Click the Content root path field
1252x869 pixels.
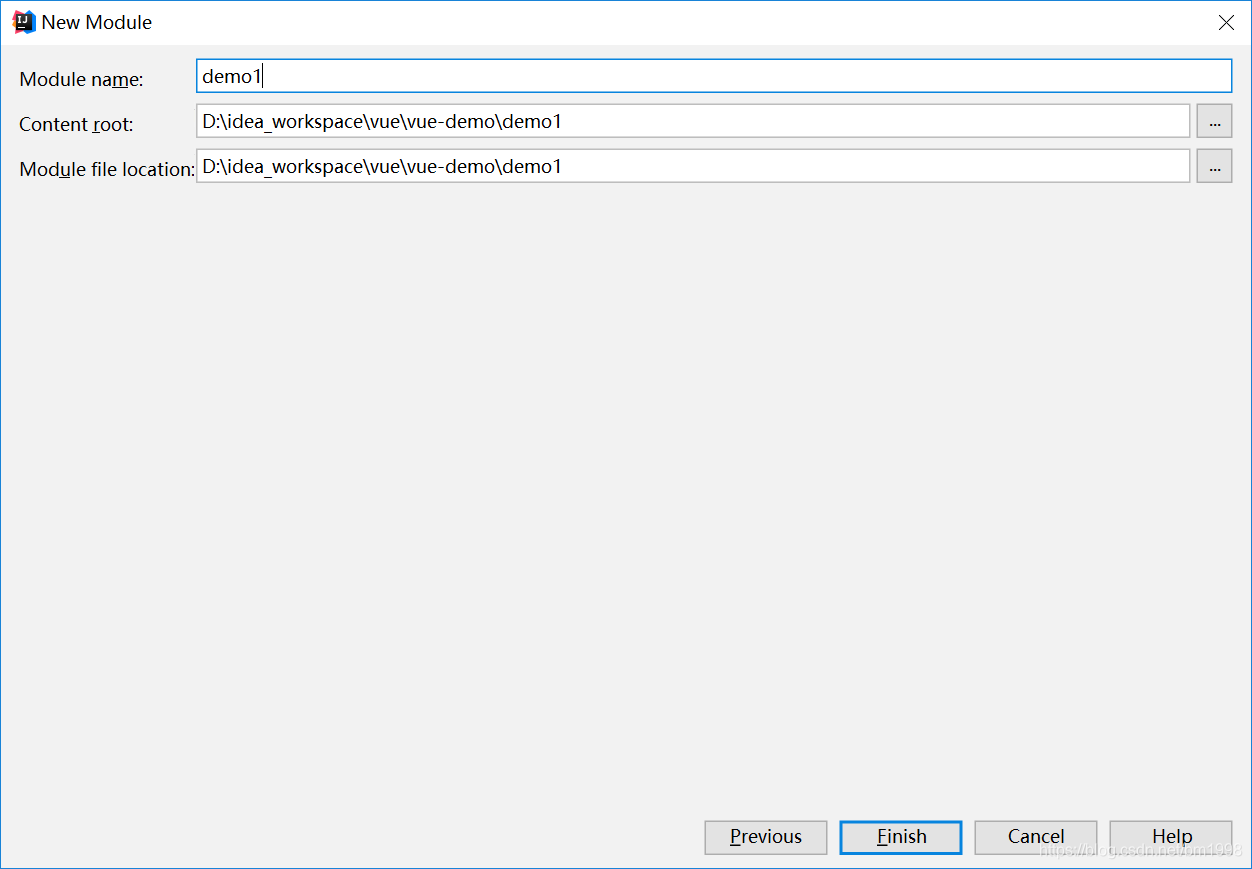tap(693, 121)
